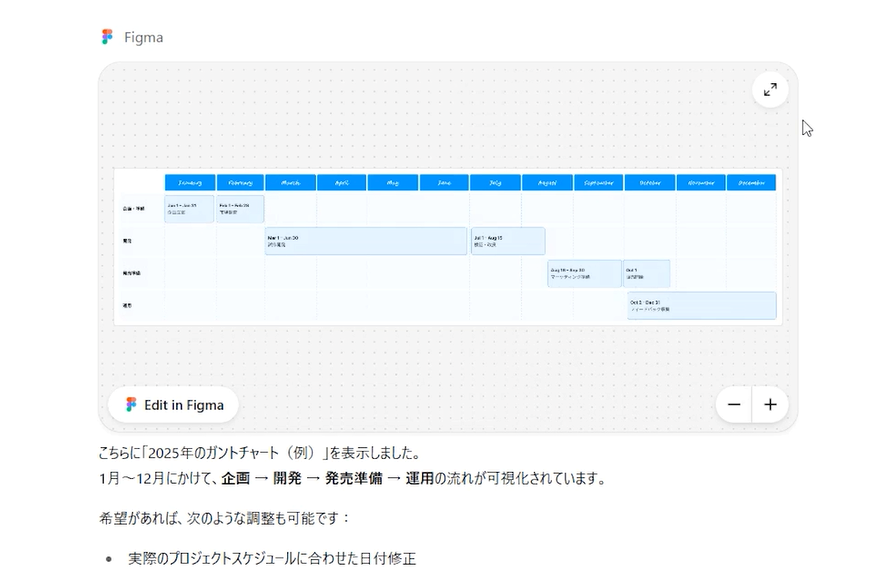Screen dimensions: 881x569
Task: Click the Figma app name text
Action: 143,37
